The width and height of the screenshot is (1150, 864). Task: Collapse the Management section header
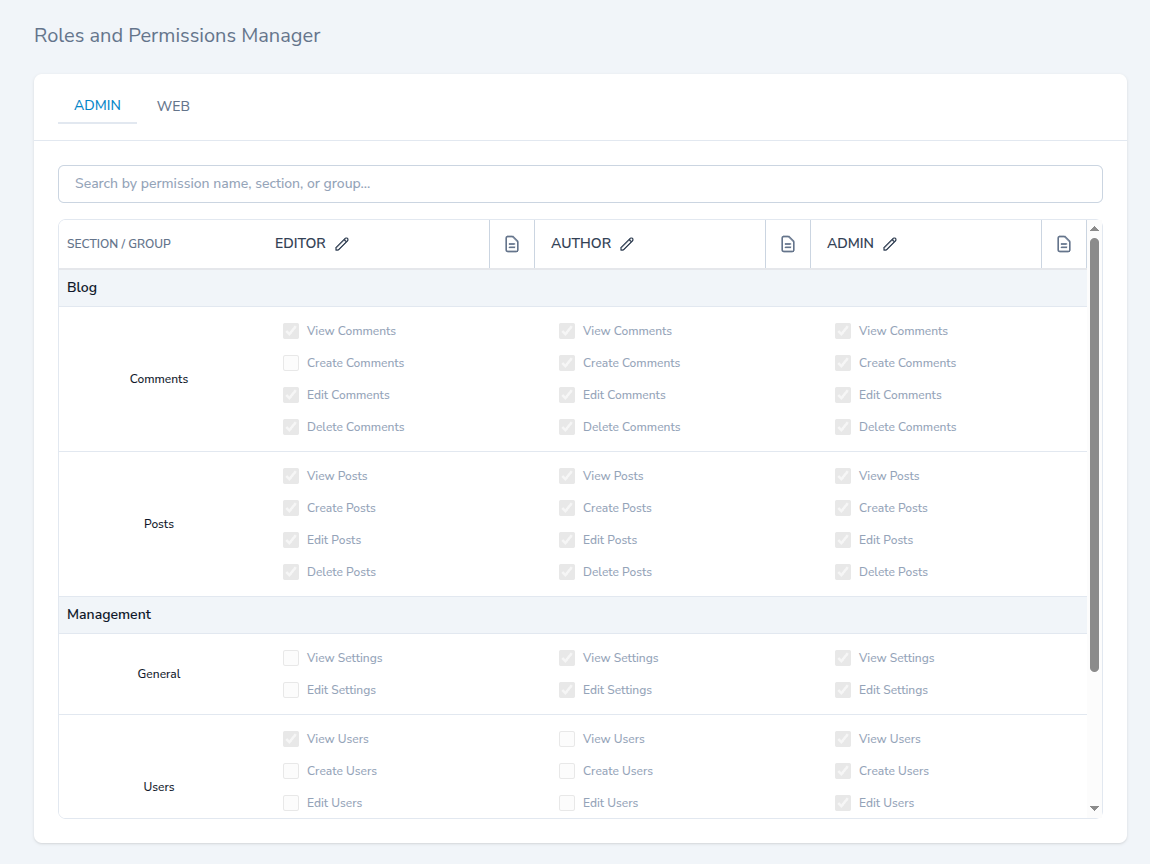pos(109,614)
